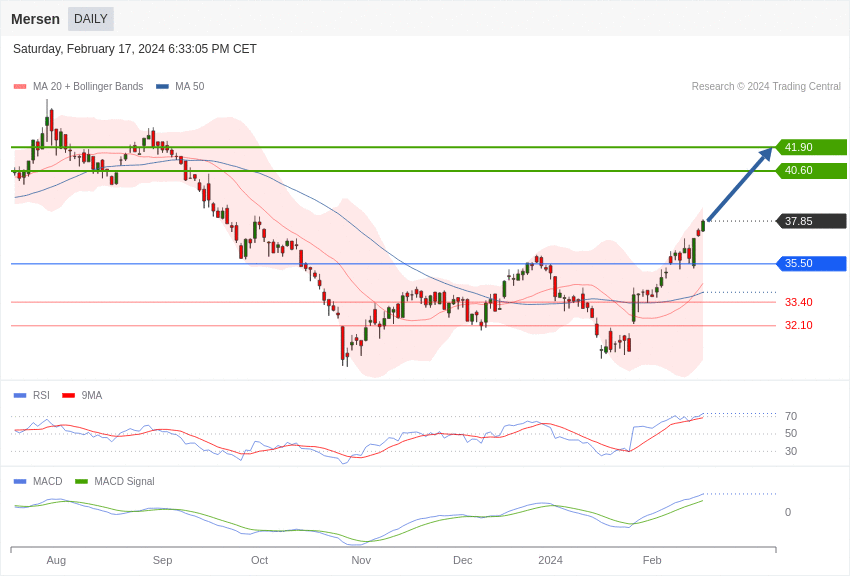Click the 35.50 blue pivot price tag

pyautogui.click(x=811, y=264)
